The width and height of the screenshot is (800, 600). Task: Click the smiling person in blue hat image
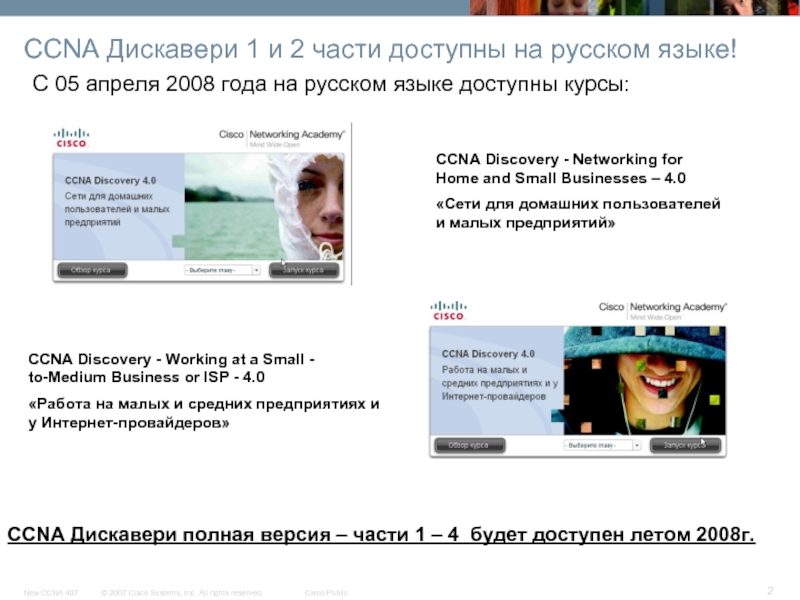644,381
